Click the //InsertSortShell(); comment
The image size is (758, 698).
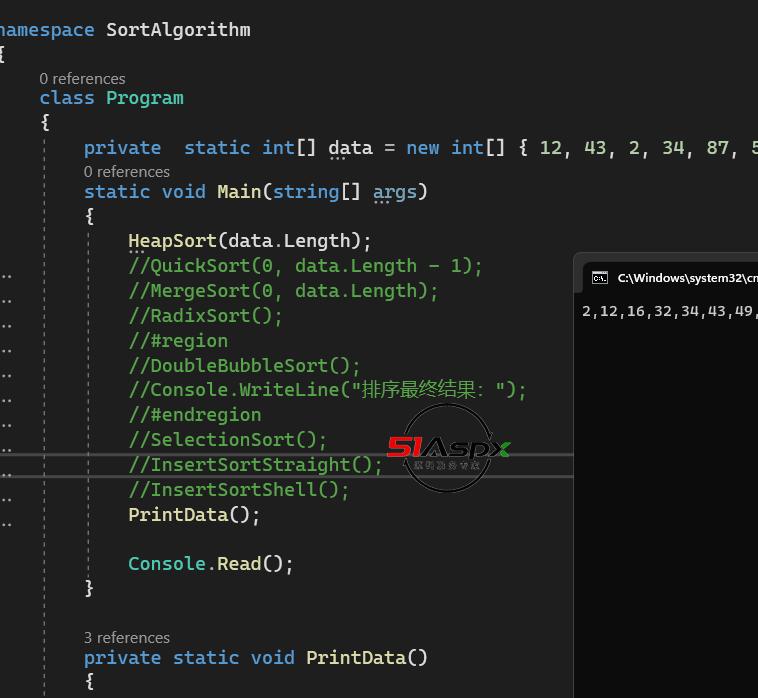pyautogui.click(x=238, y=490)
